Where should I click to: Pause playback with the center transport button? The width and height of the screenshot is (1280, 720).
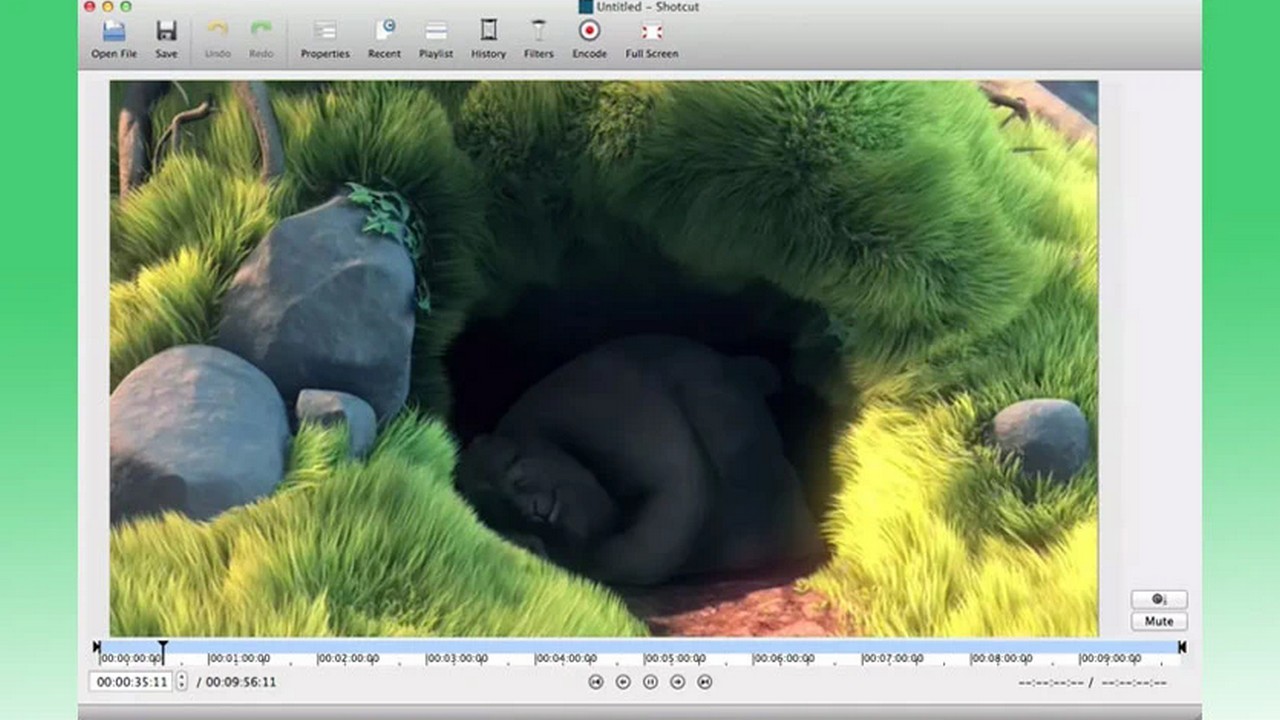650,682
